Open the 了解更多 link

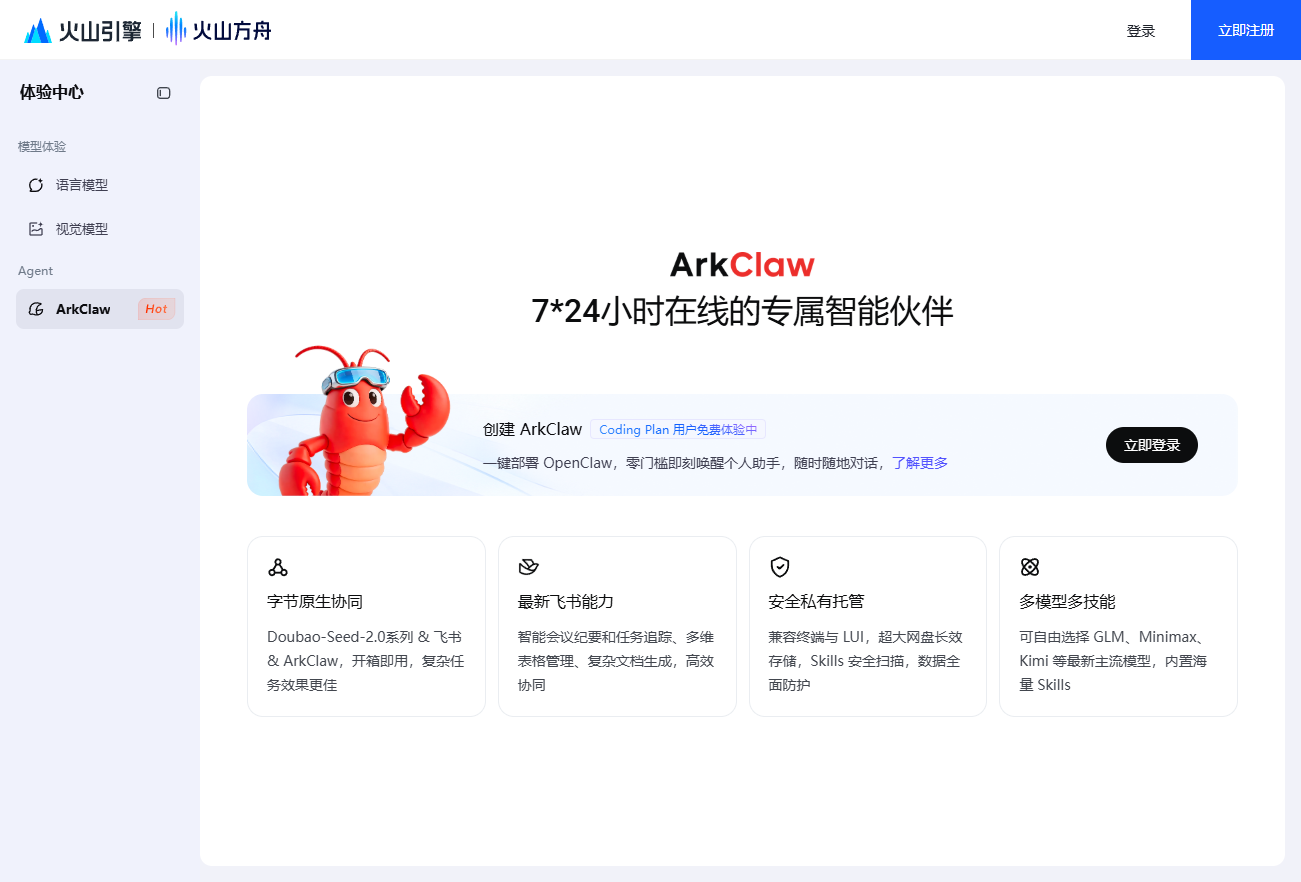(919, 463)
